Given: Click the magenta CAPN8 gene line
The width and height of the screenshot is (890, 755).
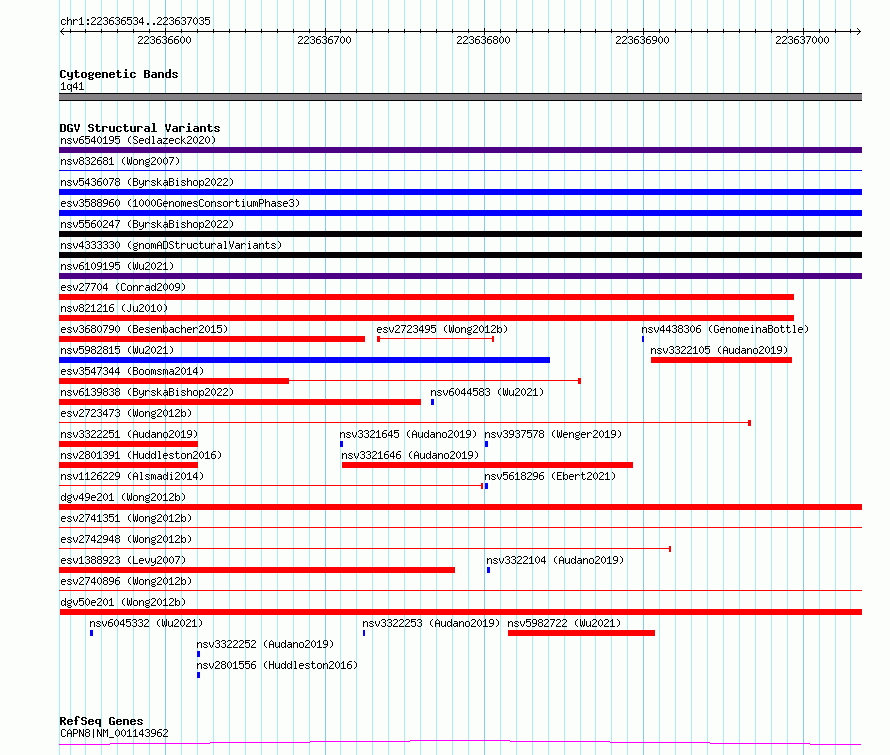Looking at the screenshot, I should click(x=460, y=742).
